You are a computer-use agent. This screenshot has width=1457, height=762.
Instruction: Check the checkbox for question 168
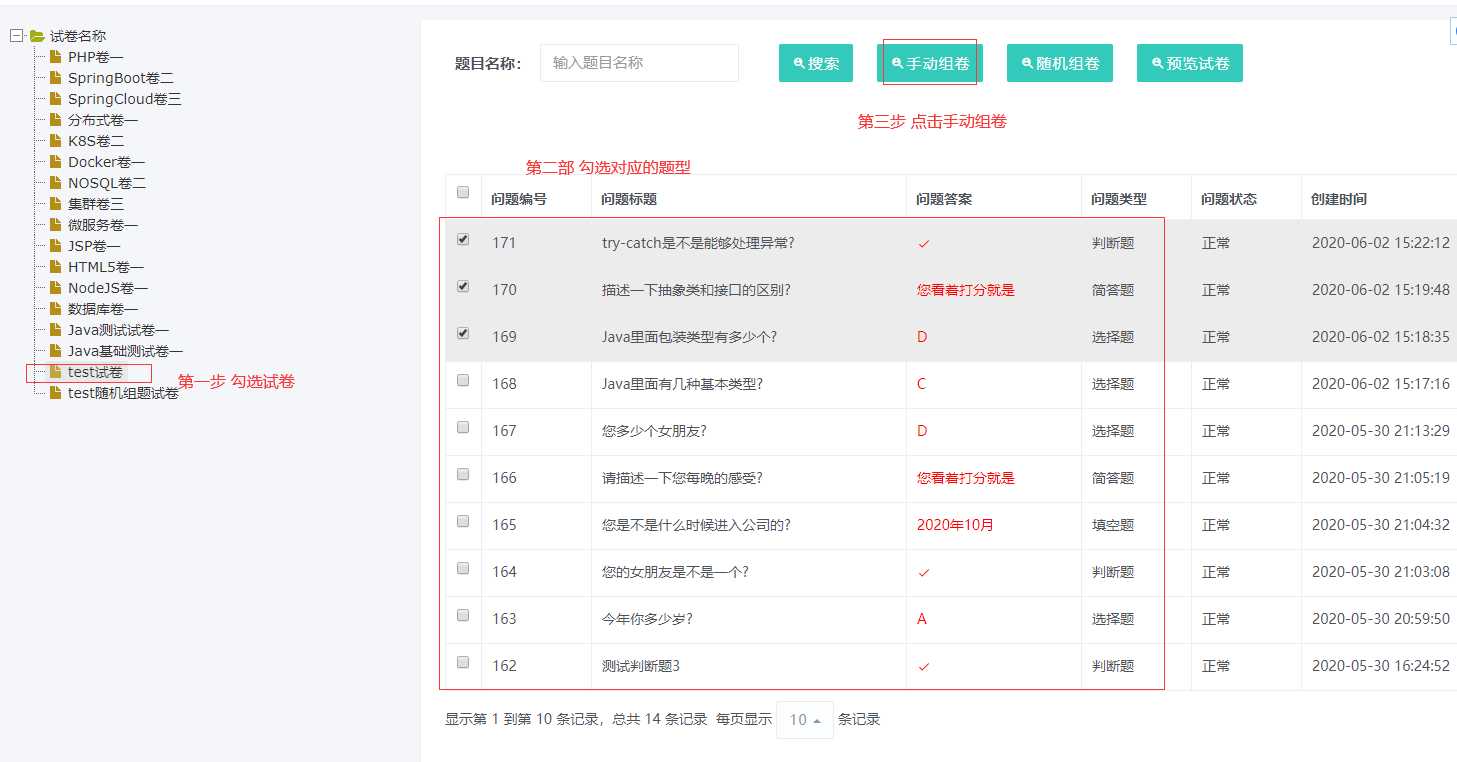(x=463, y=380)
